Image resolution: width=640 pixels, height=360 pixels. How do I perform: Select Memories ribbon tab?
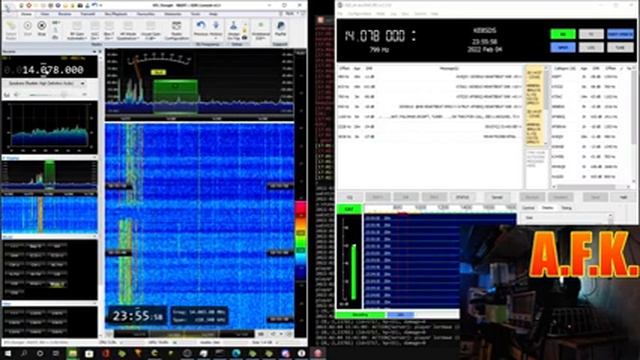coord(173,14)
